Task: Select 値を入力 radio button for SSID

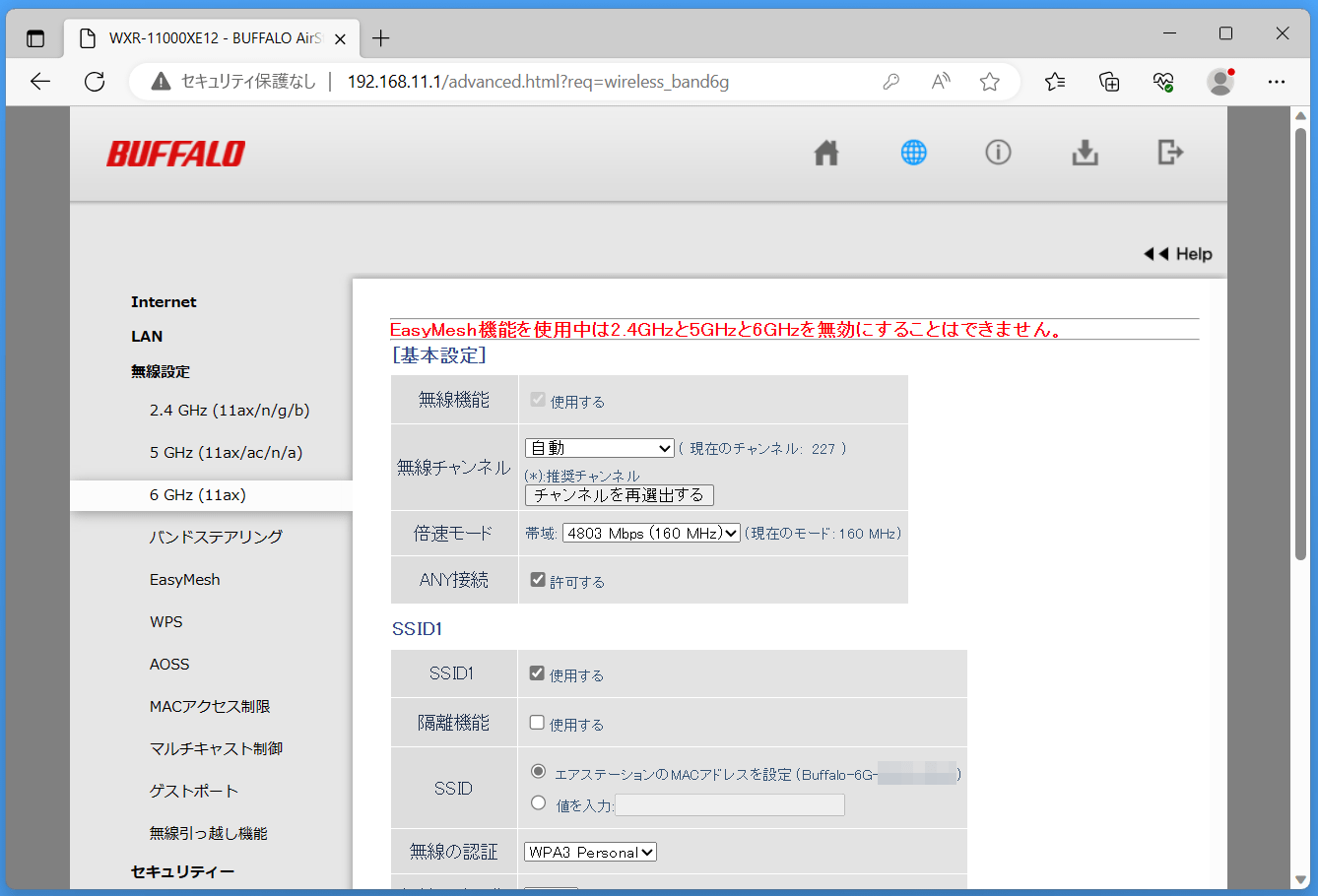Action: (x=538, y=803)
